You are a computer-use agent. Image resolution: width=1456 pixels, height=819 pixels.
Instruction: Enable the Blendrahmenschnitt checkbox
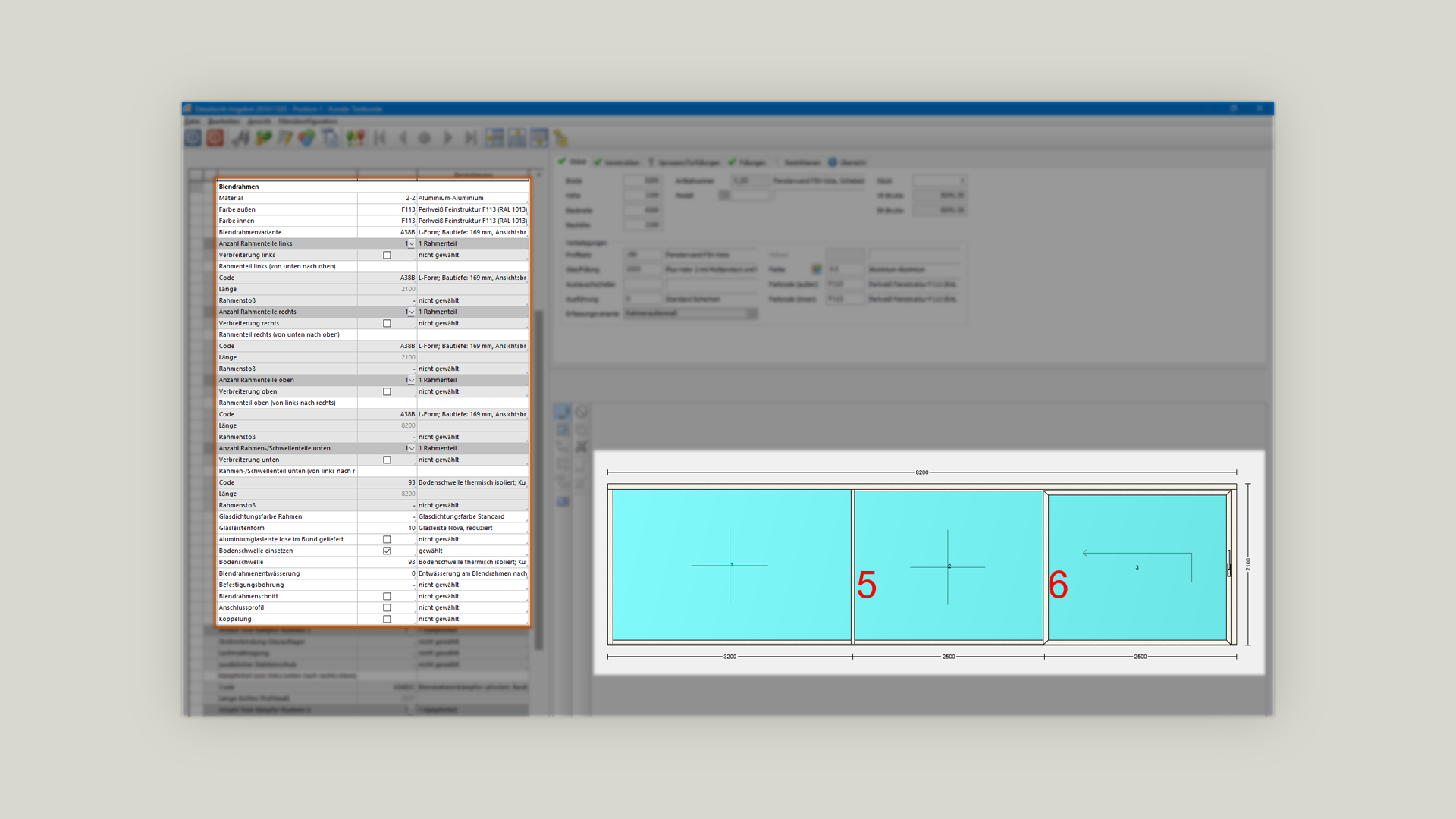[387, 597]
